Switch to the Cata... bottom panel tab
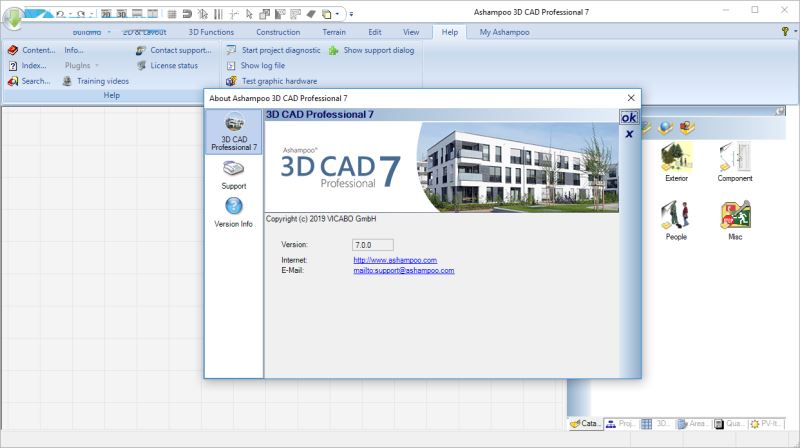The image size is (800, 448). point(585,424)
